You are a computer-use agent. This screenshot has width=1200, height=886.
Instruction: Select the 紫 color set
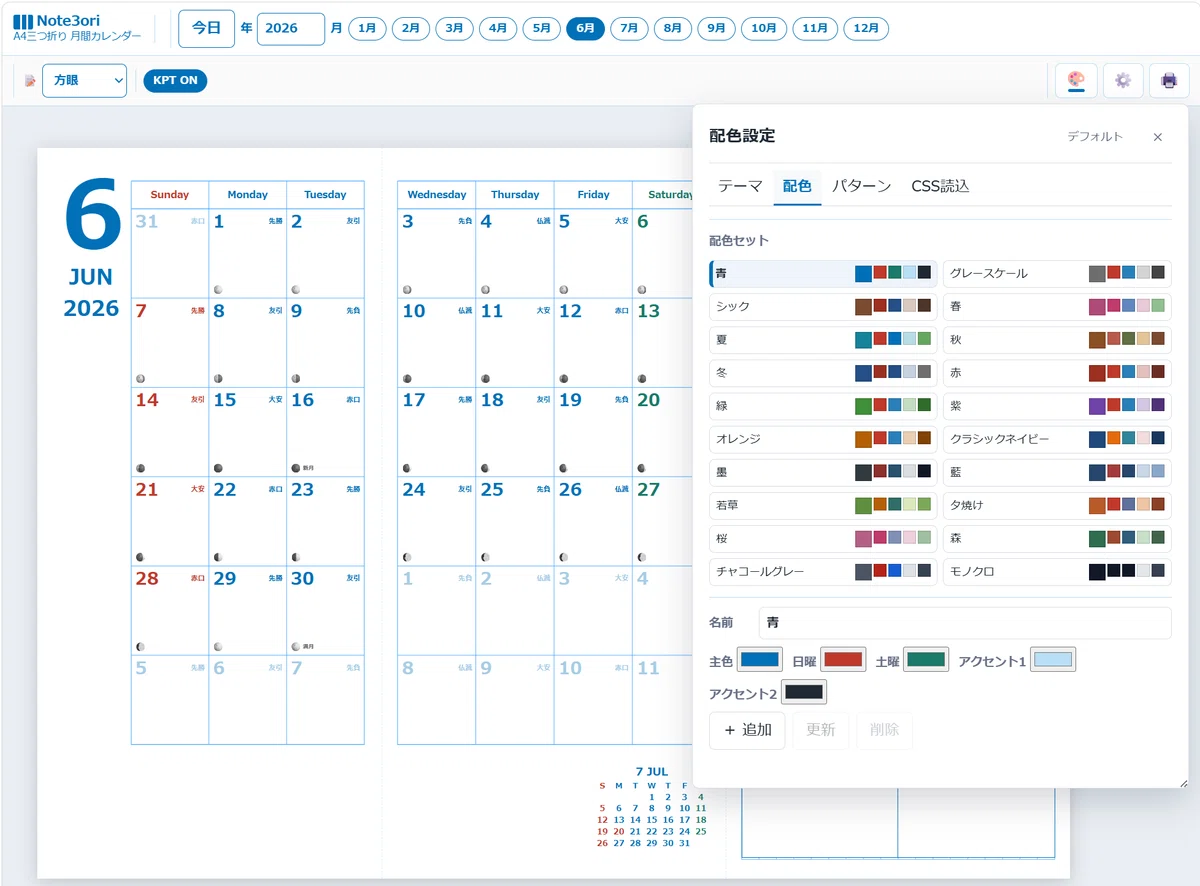1057,406
